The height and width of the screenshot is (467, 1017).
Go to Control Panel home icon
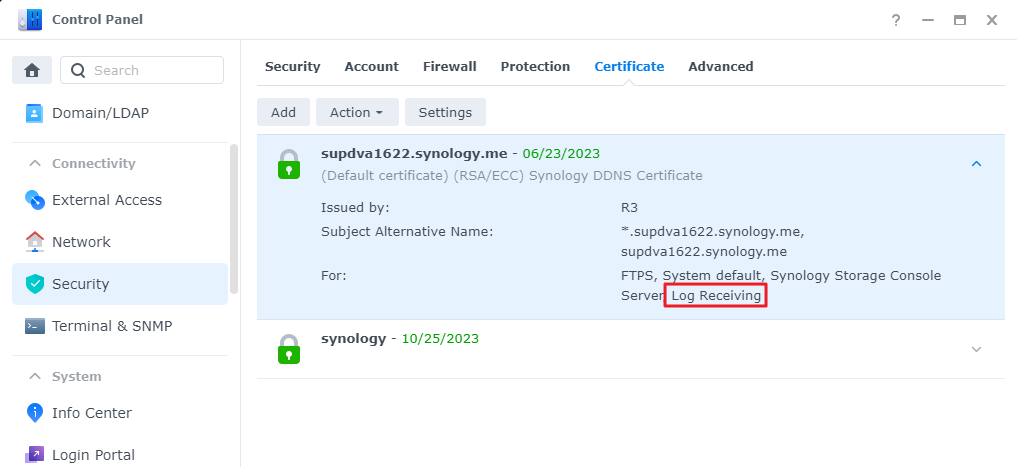coord(32,70)
